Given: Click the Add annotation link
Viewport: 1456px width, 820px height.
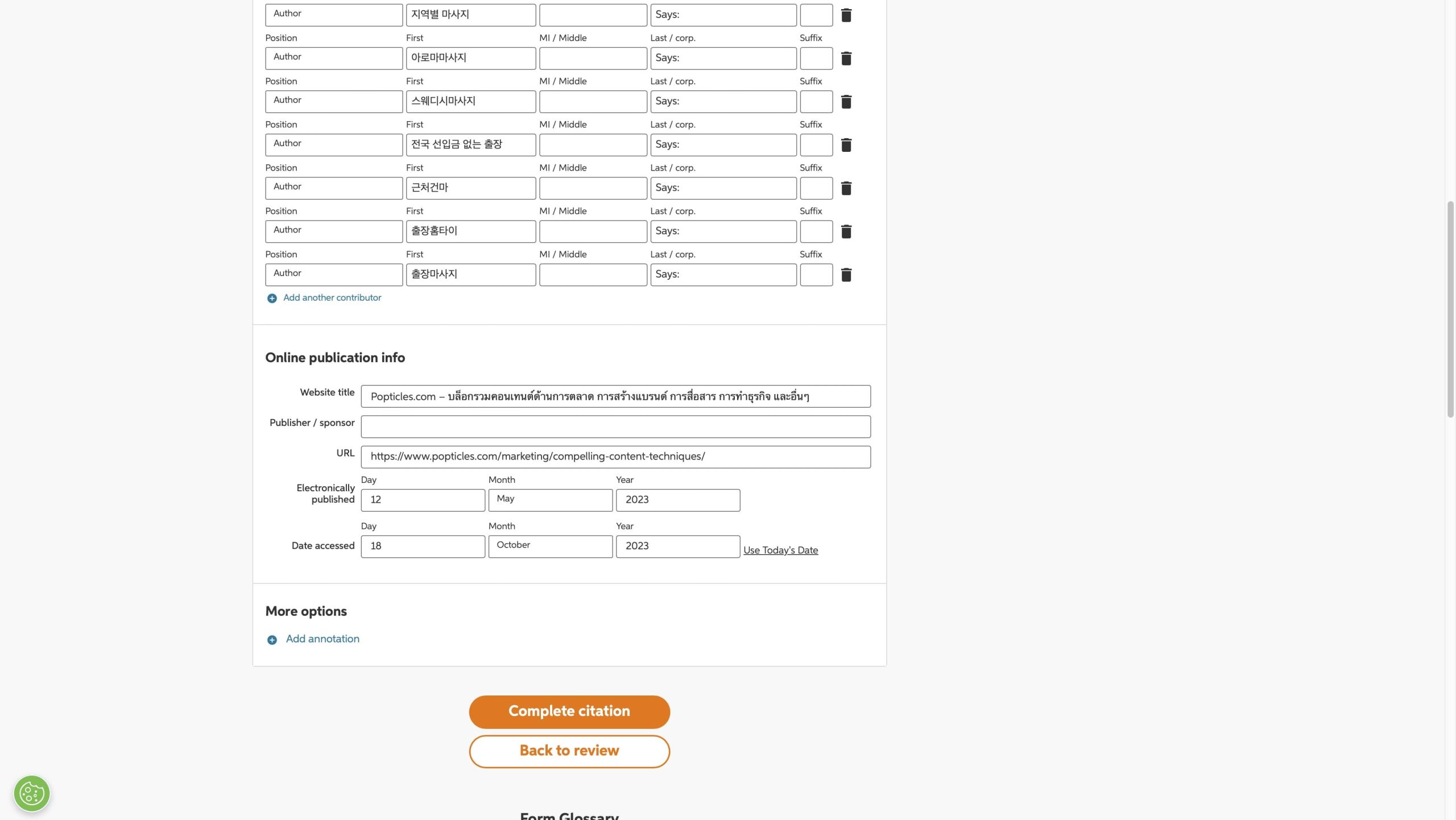Looking at the screenshot, I should click(322, 639).
